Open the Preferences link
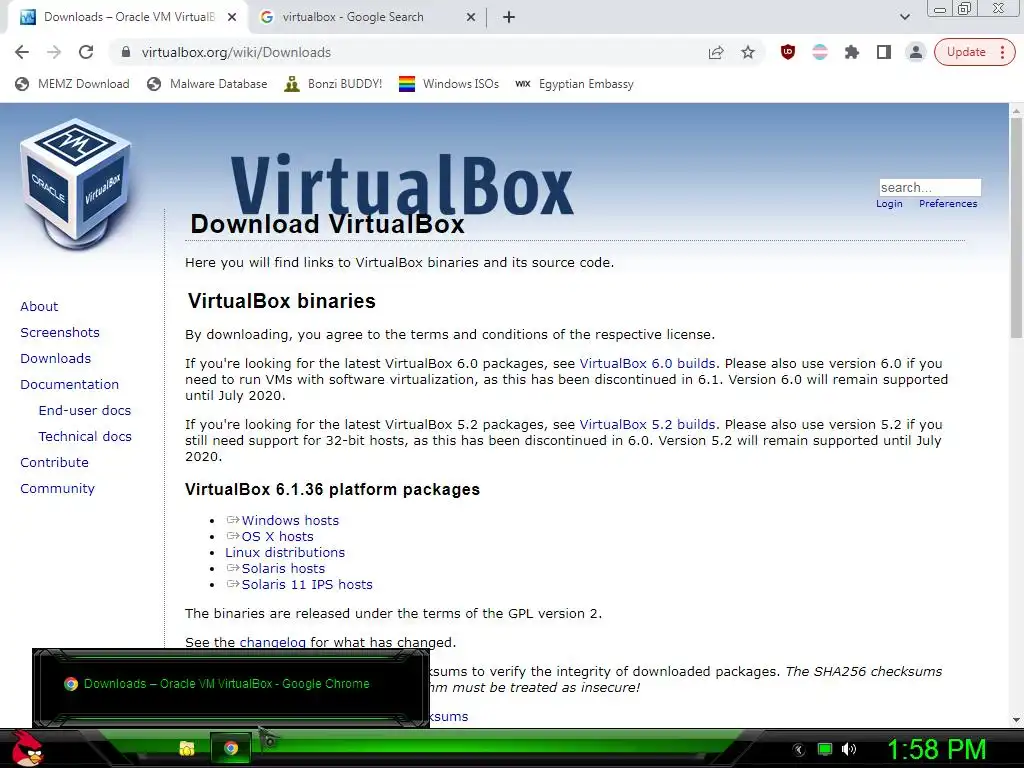The height and width of the screenshot is (768, 1024). tap(948, 204)
